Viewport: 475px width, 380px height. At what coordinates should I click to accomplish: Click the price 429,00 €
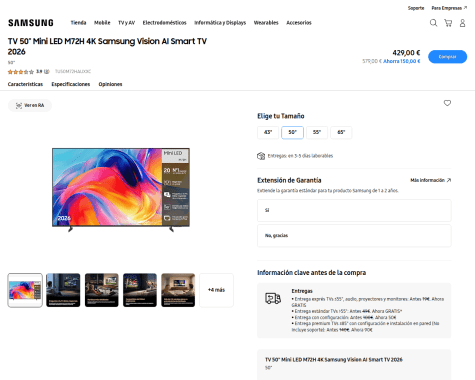[x=406, y=53]
